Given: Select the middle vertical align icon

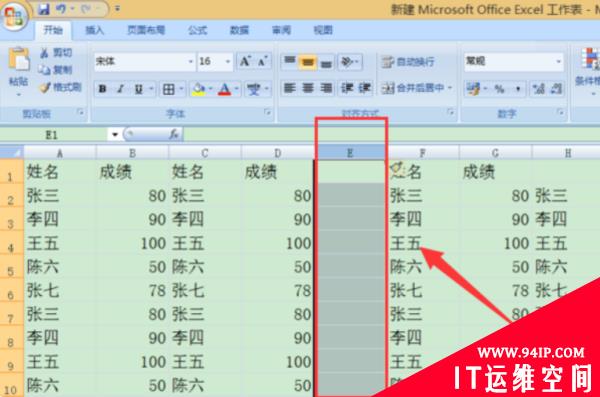Looking at the screenshot, I should click(308, 62).
